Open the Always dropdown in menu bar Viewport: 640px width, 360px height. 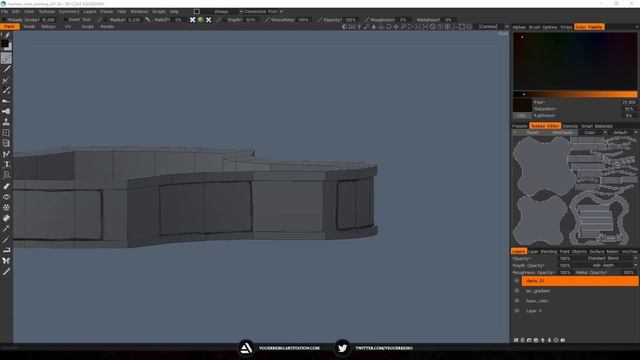coord(221,11)
